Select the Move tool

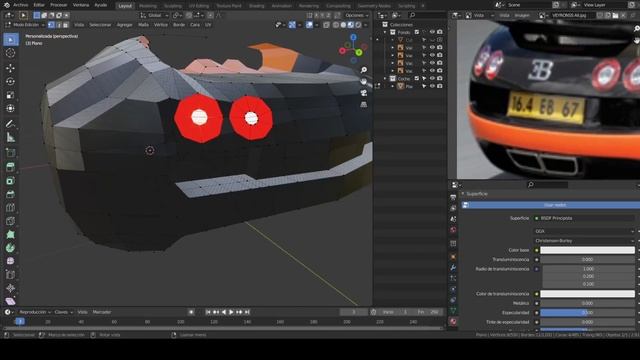(11, 68)
